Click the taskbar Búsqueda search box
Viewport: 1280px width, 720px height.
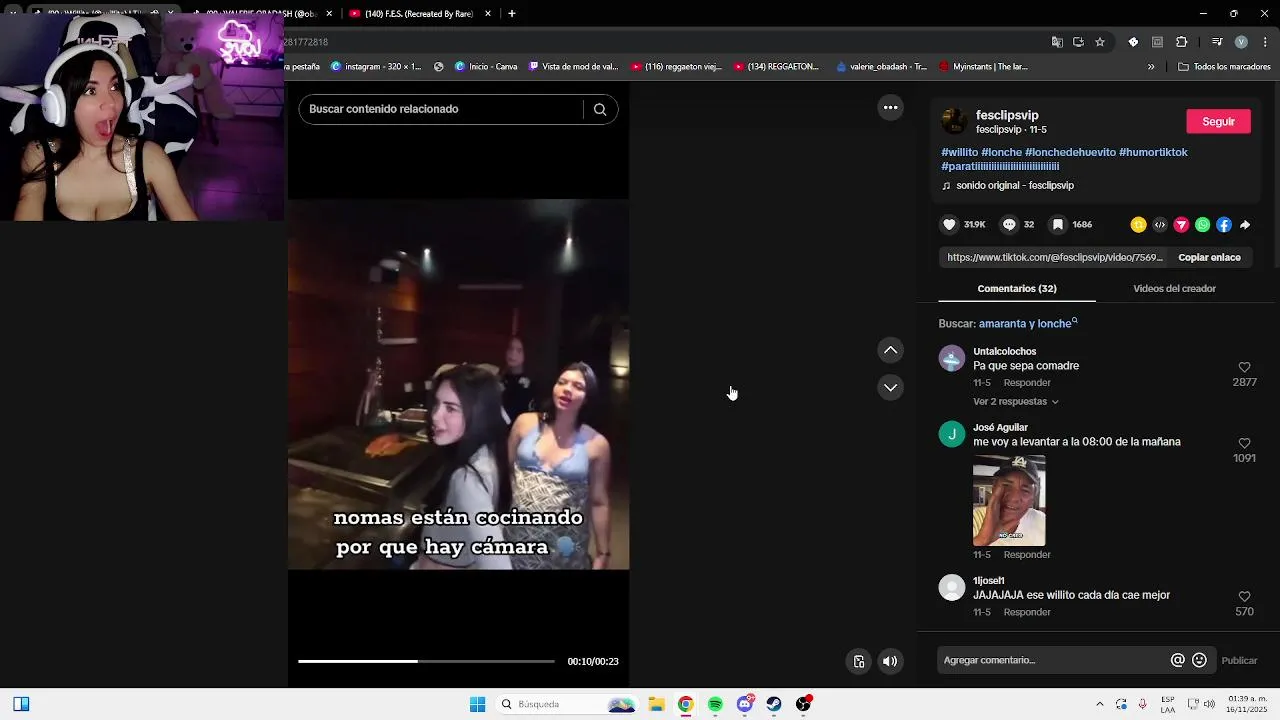(567, 704)
